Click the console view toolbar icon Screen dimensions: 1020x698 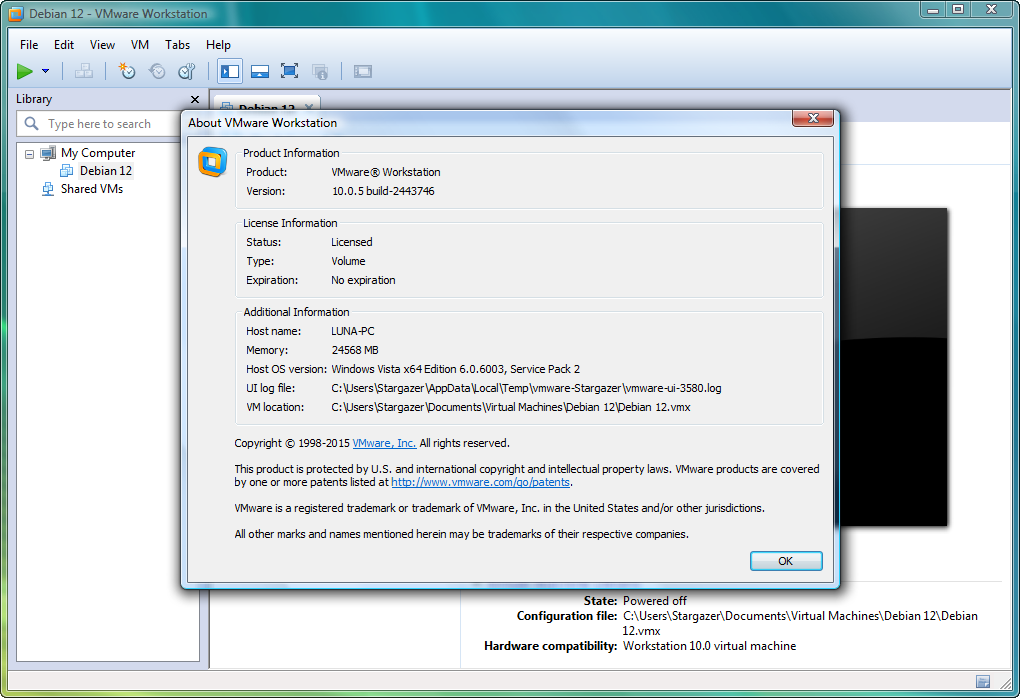click(362, 71)
